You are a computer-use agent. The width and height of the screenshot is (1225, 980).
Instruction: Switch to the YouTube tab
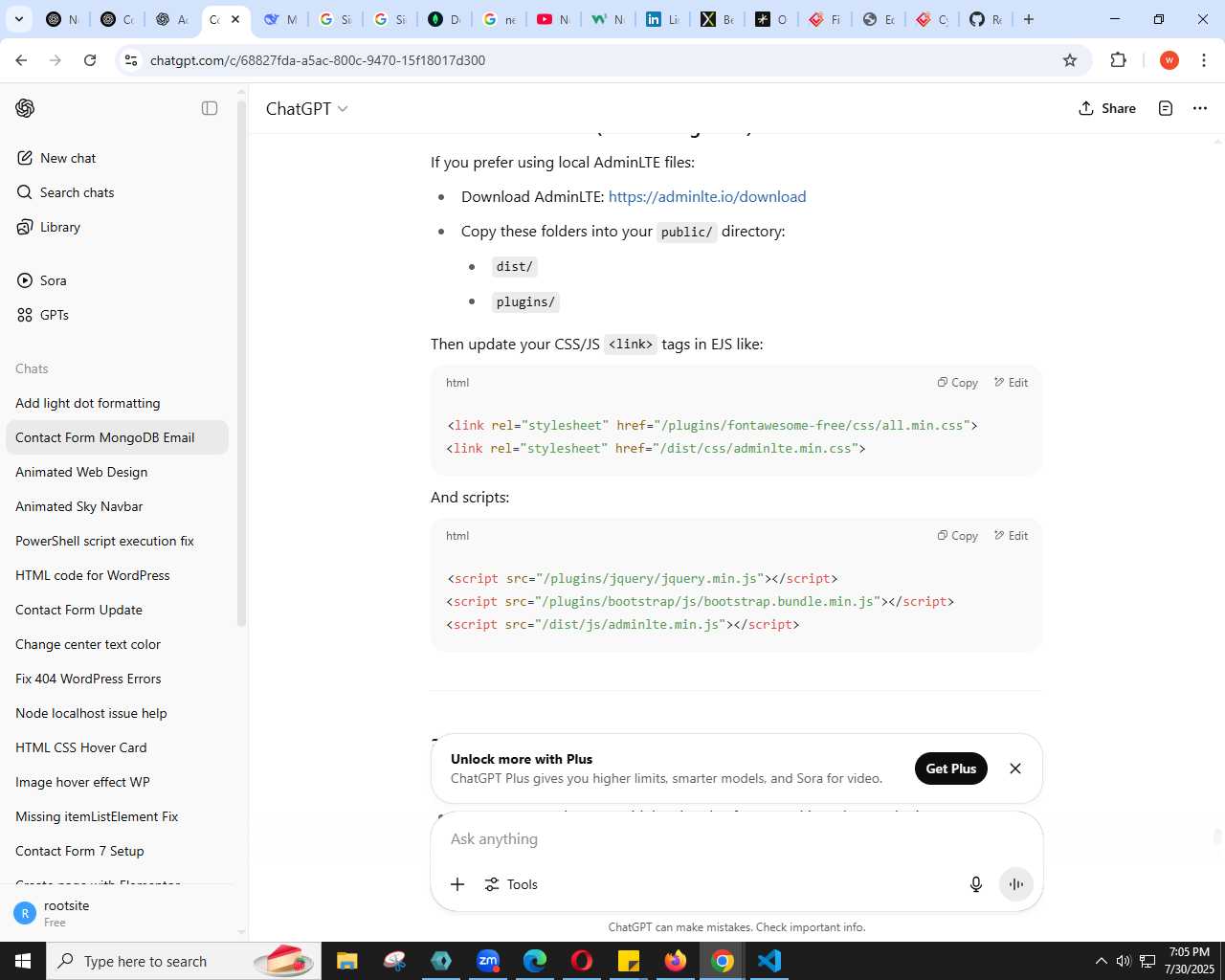(x=553, y=19)
